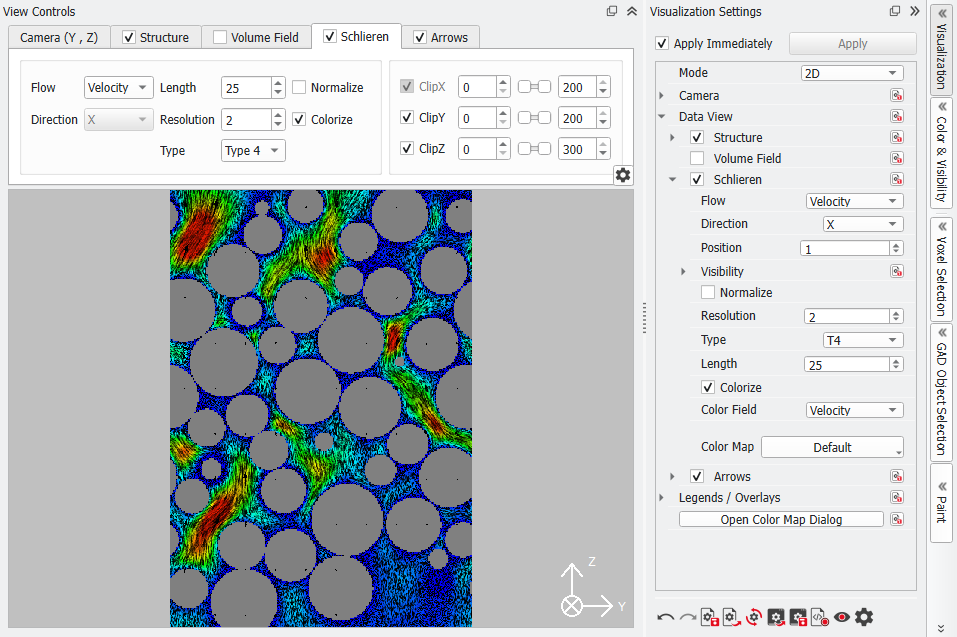This screenshot has height=637, width=957.
Task: Click the dark gear window icon with red arrow
Action: click(x=776, y=617)
